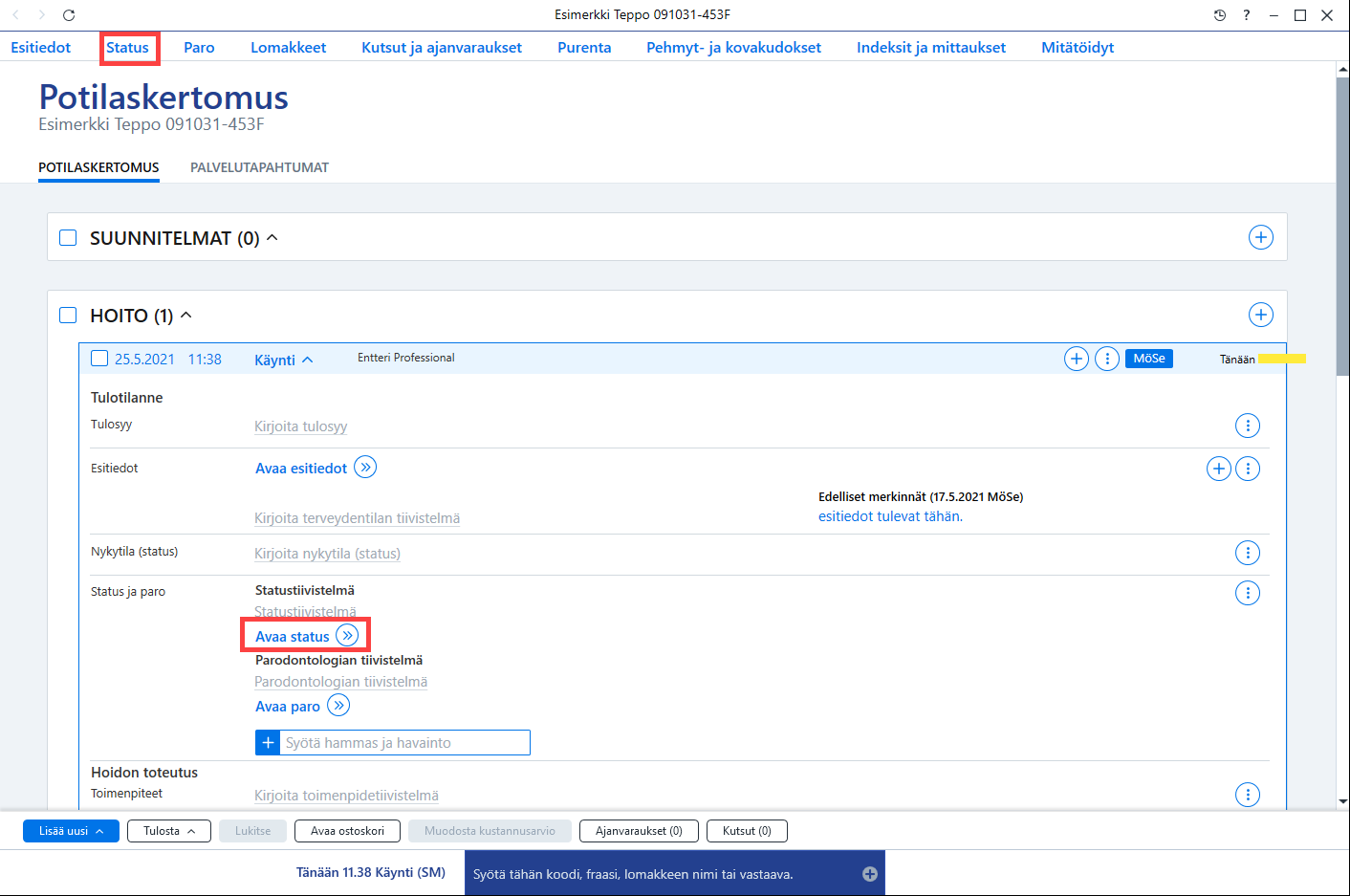Viewport: 1350px width, 896px height.
Task: Check the 25.5.2021 visit checkbox
Action: pos(99,359)
